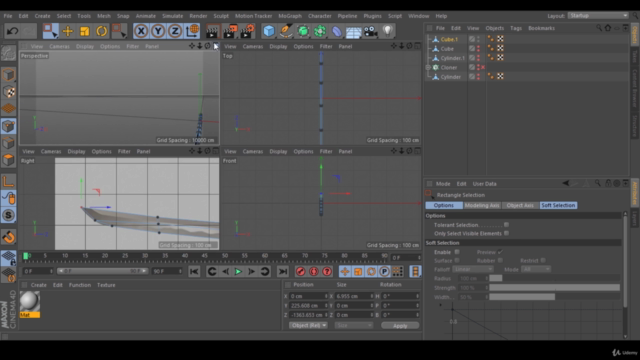Adjust the Radius slider
Image resolution: width=640 pixels, height=360 pixels.
coord(554,278)
